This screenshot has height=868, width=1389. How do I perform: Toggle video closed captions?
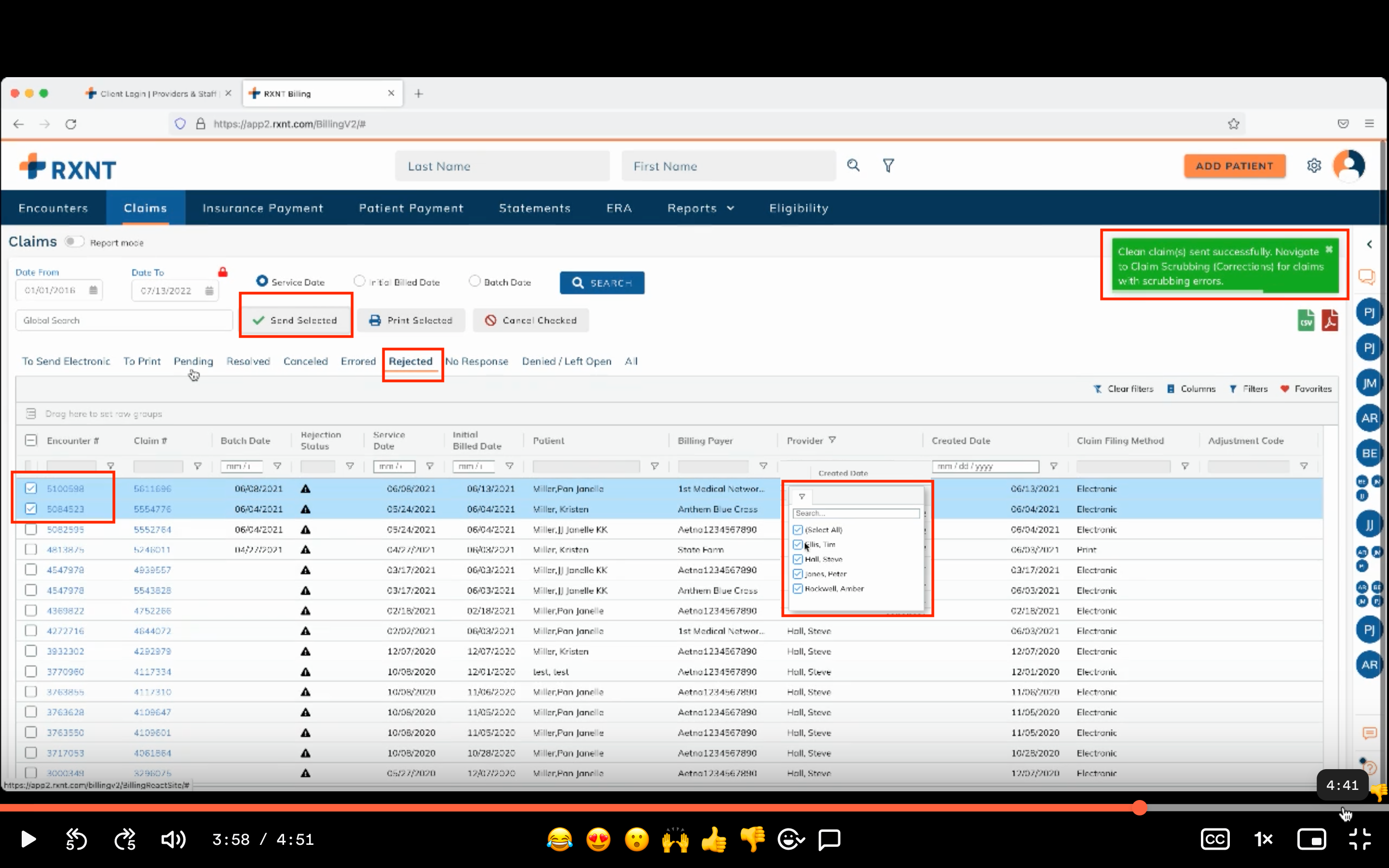pos(1214,839)
